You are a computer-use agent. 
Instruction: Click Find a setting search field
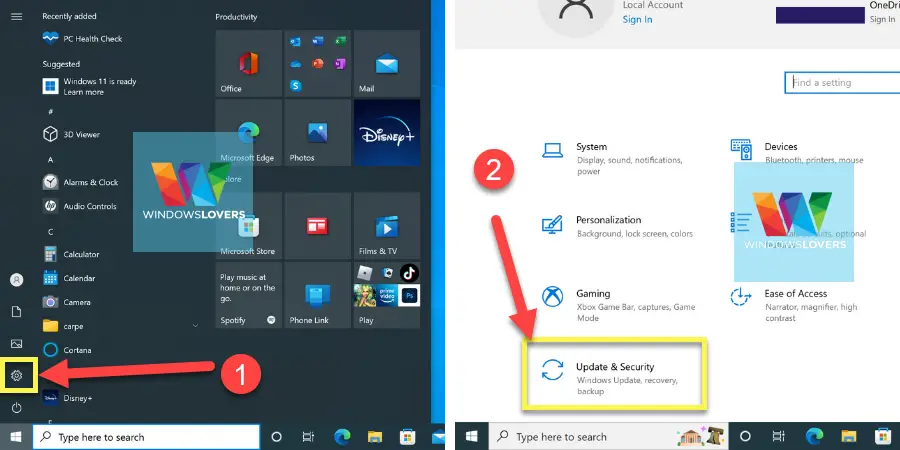(x=843, y=83)
